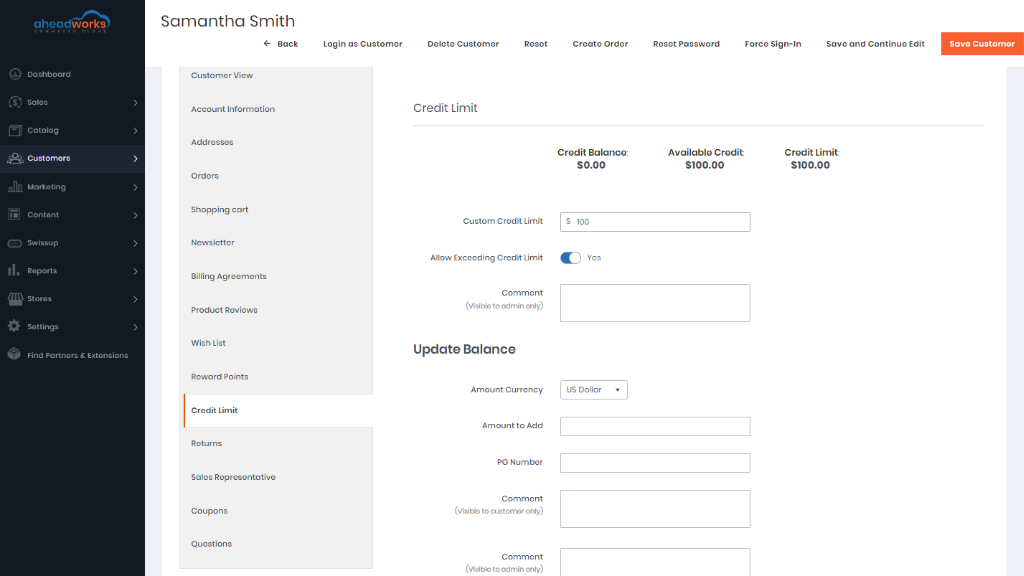The height and width of the screenshot is (576, 1024).
Task: Click the Swissup icon in sidebar
Action: pos(14,243)
